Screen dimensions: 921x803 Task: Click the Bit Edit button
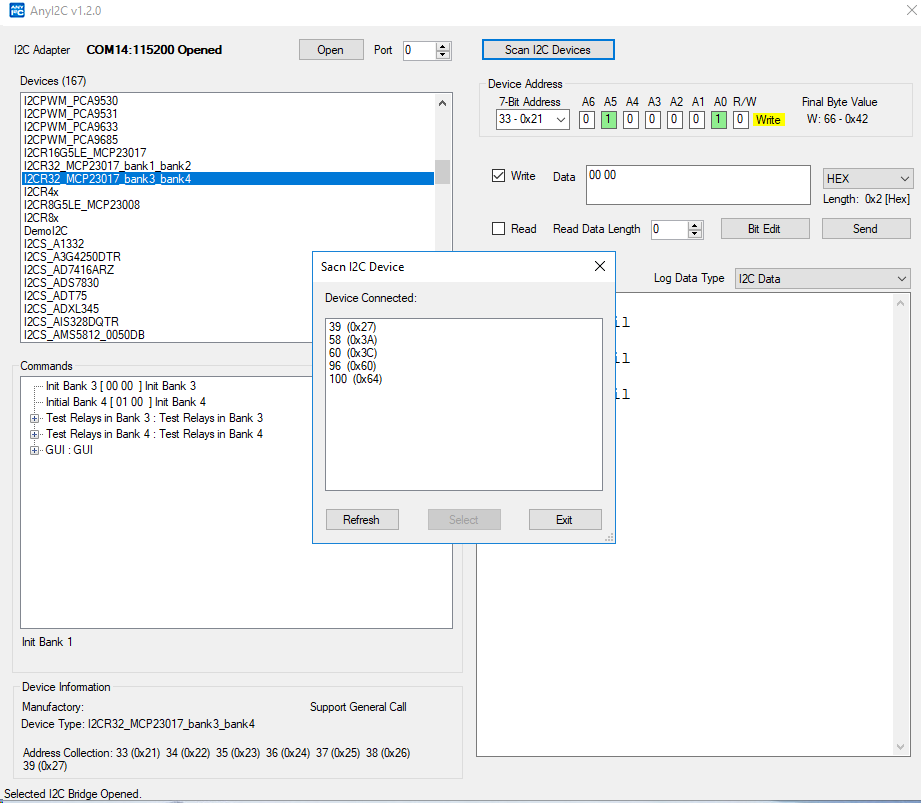[764, 229]
